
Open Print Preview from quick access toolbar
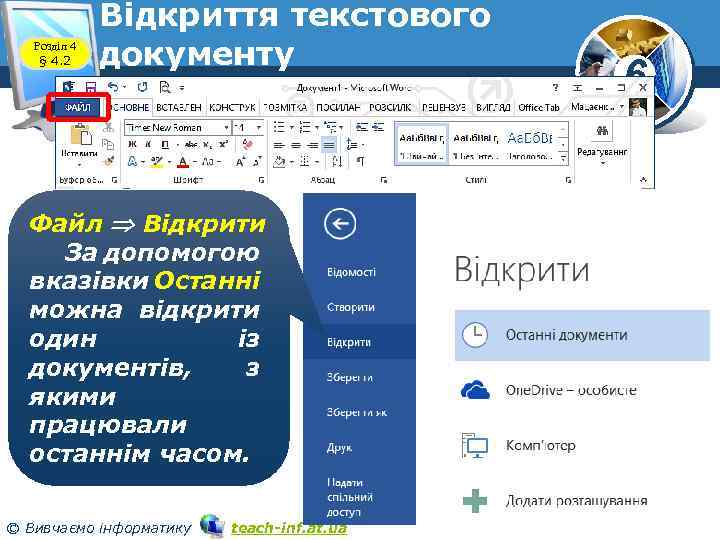click(164, 87)
